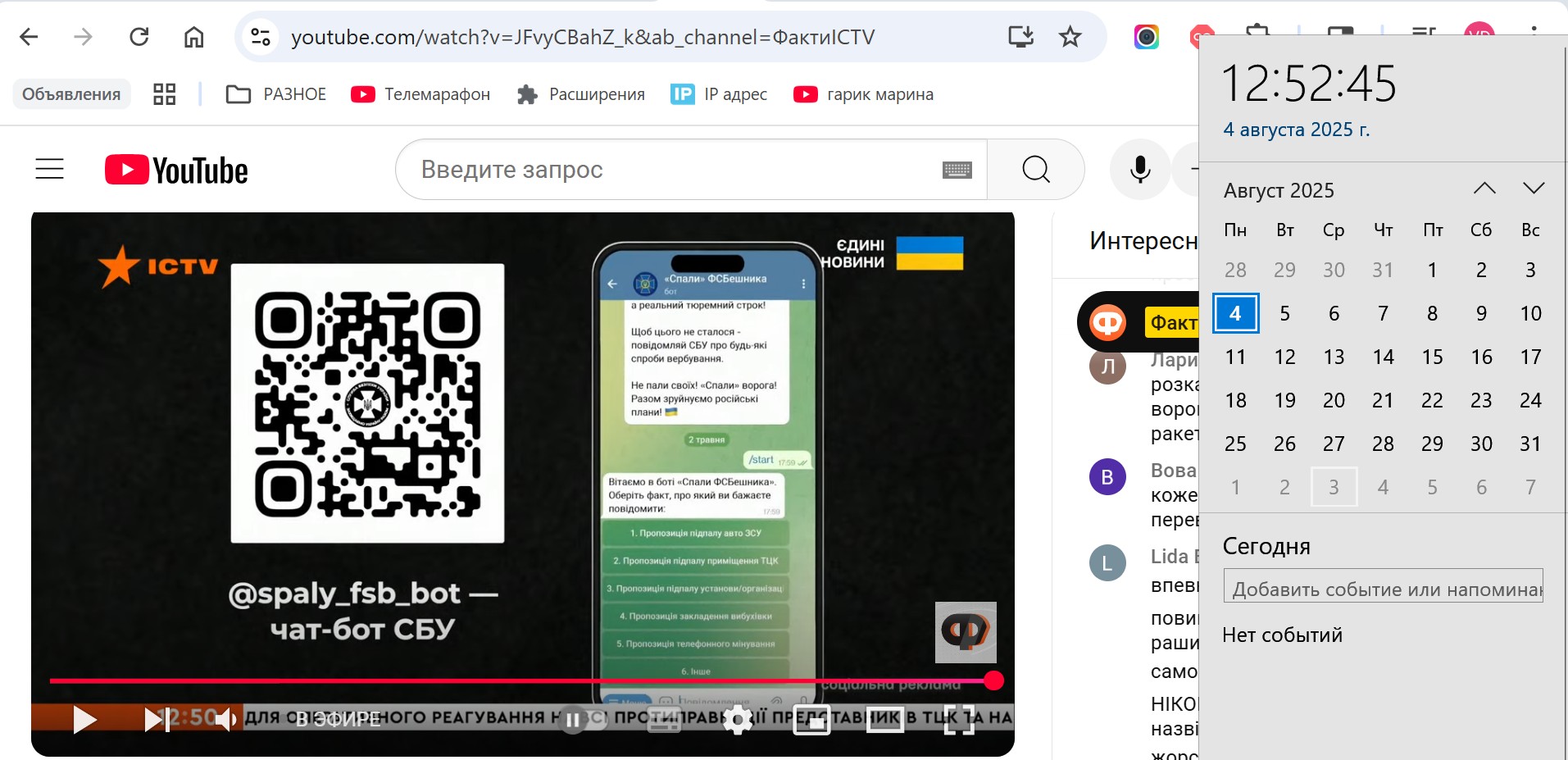Click the channel watermark on the video
Viewport: 1568px width, 760px height.
tap(966, 632)
